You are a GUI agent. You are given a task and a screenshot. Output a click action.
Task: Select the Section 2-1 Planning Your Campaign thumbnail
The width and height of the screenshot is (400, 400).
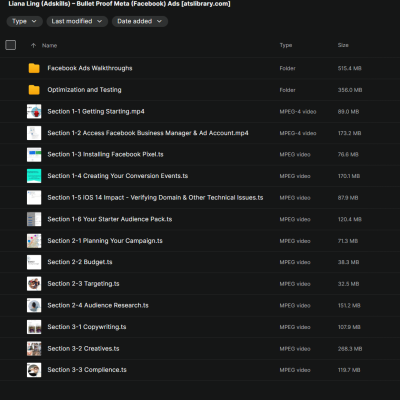tap(34, 241)
